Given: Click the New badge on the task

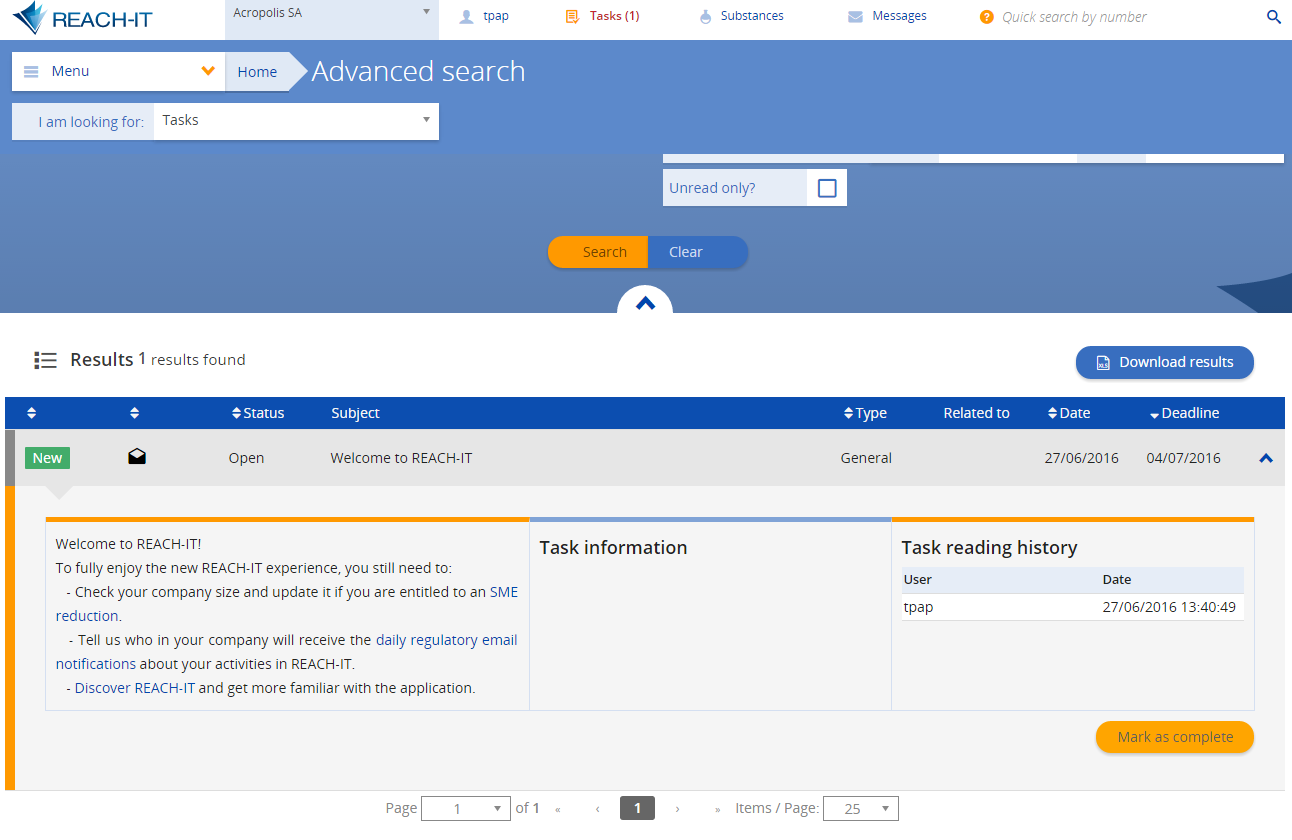Looking at the screenshot, I should point(47,458).
